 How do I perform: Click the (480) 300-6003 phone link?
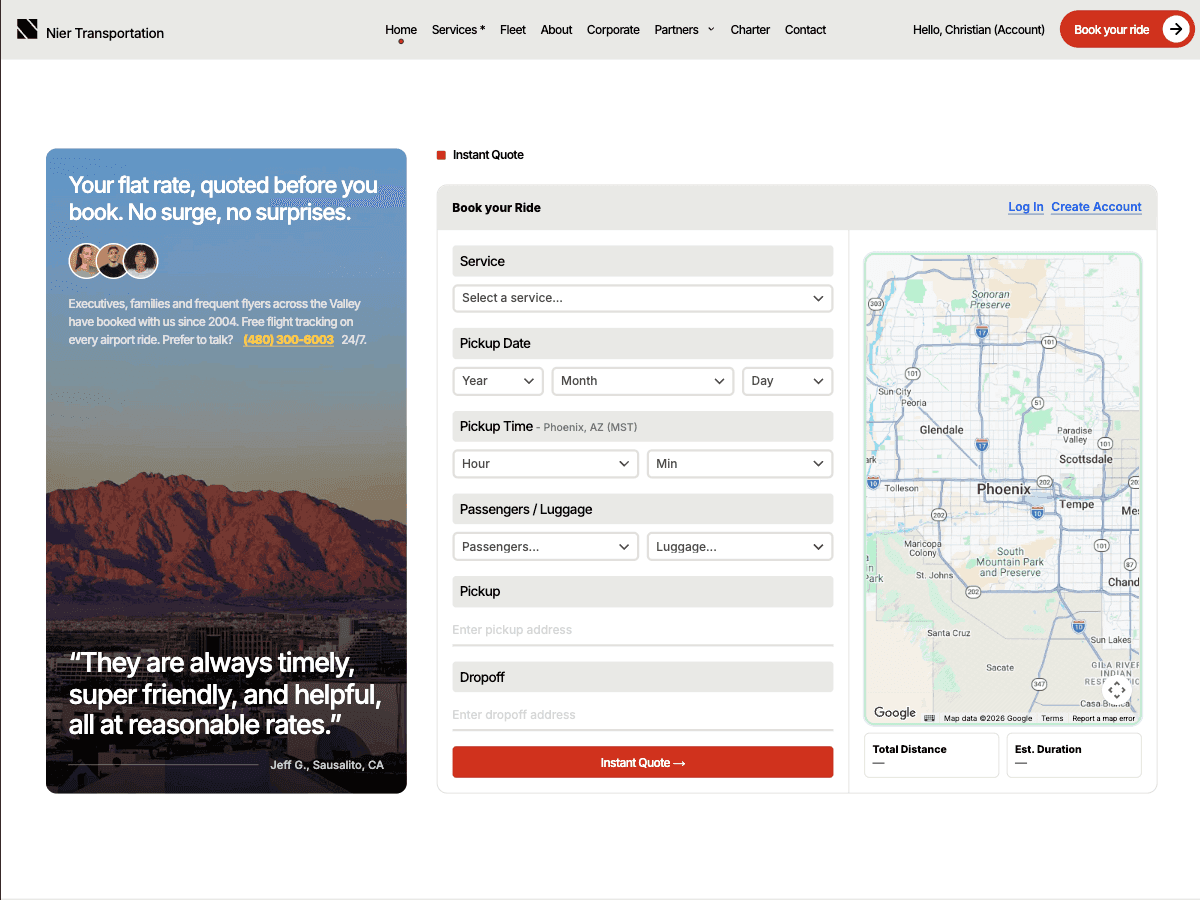coord(288,340)
